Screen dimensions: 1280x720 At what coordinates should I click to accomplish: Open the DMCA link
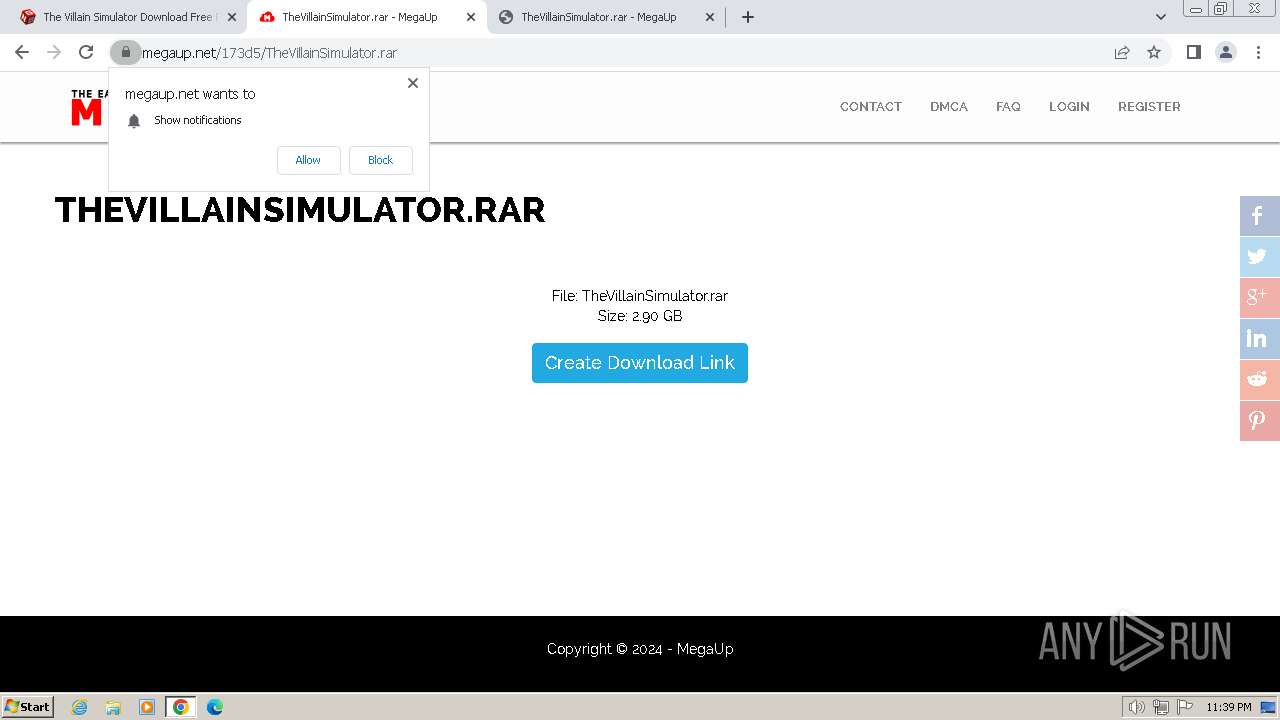click(949, 106)
